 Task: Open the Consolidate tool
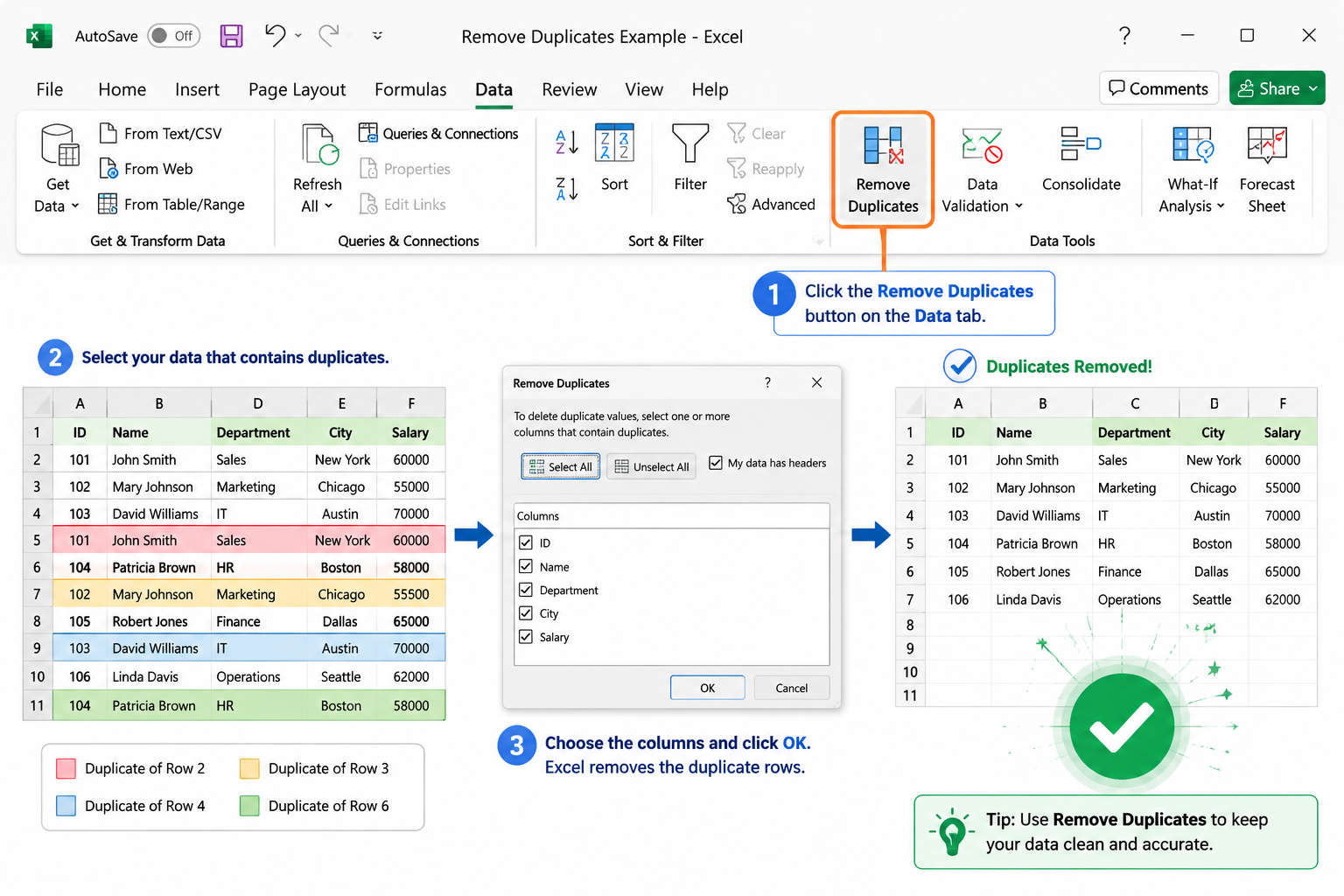point(1081,158)
